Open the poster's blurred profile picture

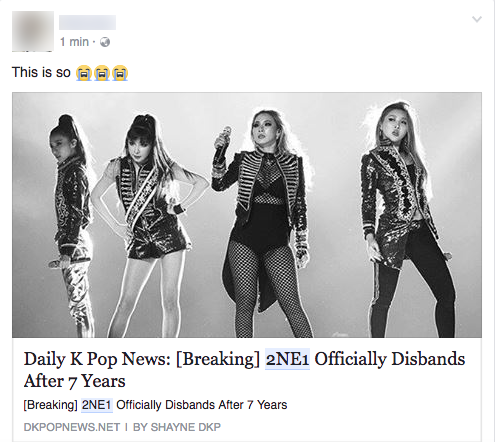(x=33, y=31)
